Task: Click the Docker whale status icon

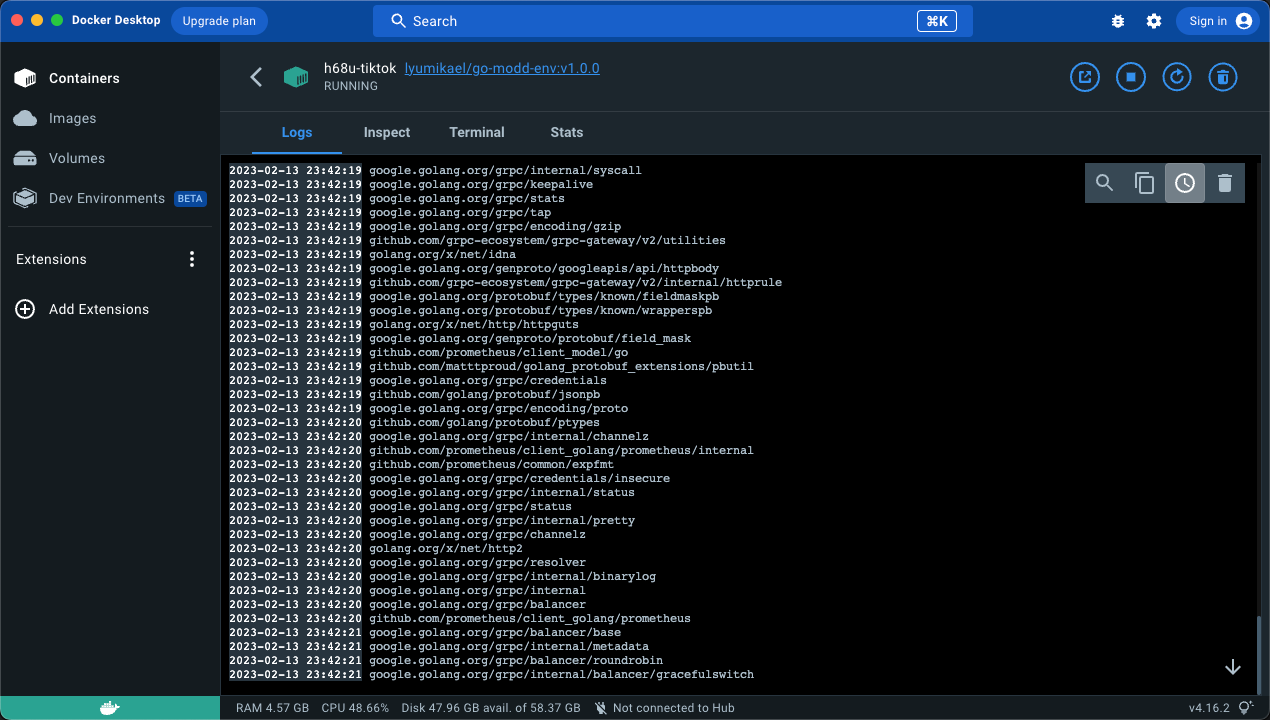Action: (x=110, y=708)
